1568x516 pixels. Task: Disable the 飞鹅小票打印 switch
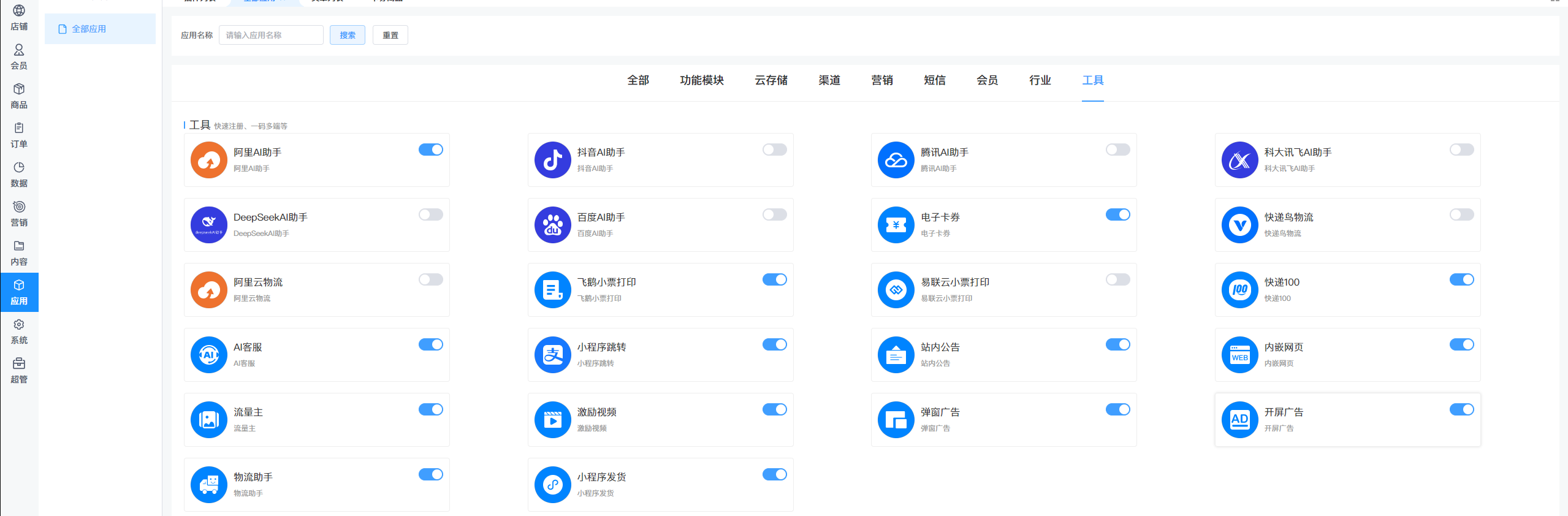click(775, 279)
